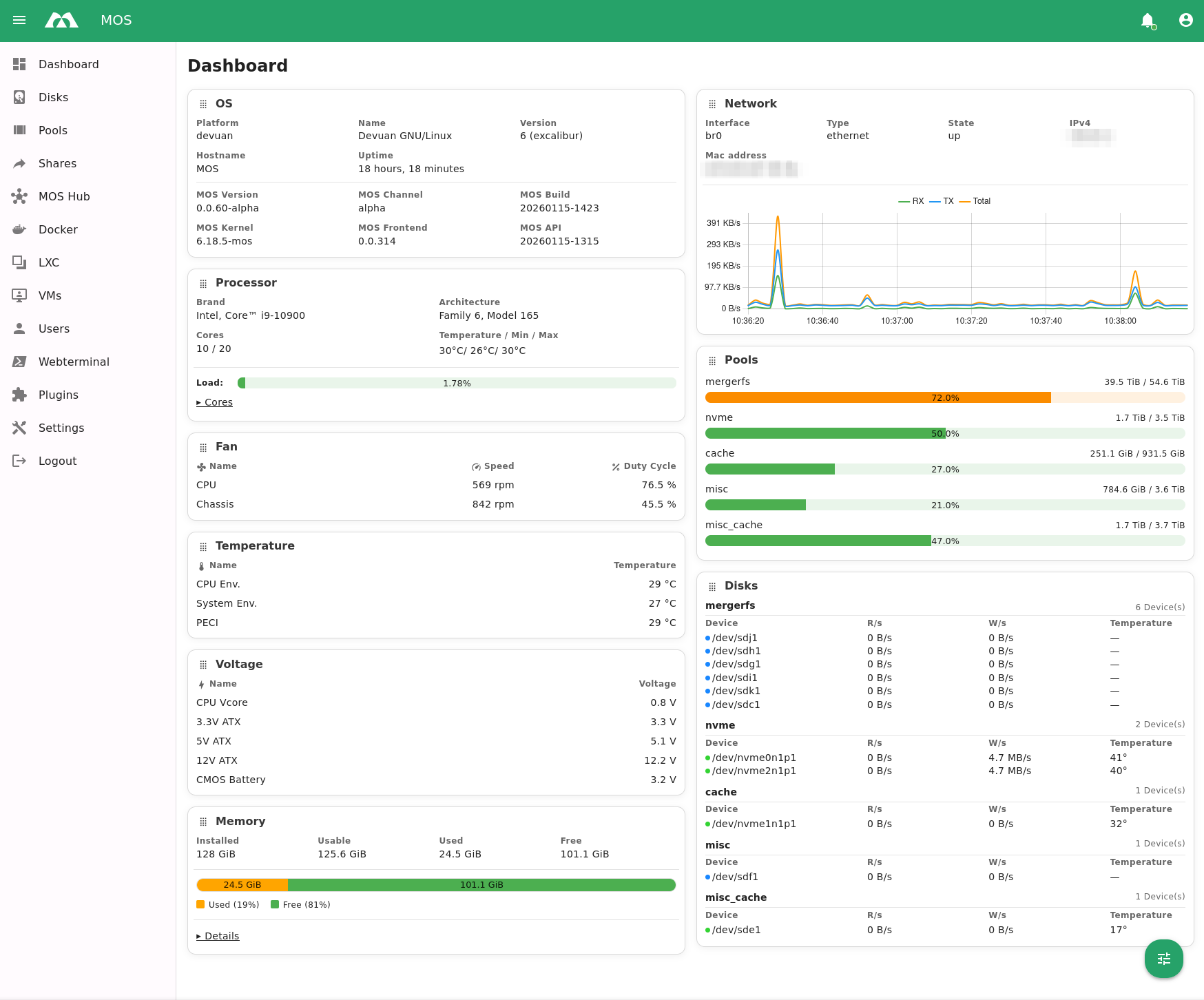Image resolution: width=1204 pixels, height=1000 pixels.
Task: Open the Settings page from the sidebar
Action: pyautogui.click(x=61, y=428)
